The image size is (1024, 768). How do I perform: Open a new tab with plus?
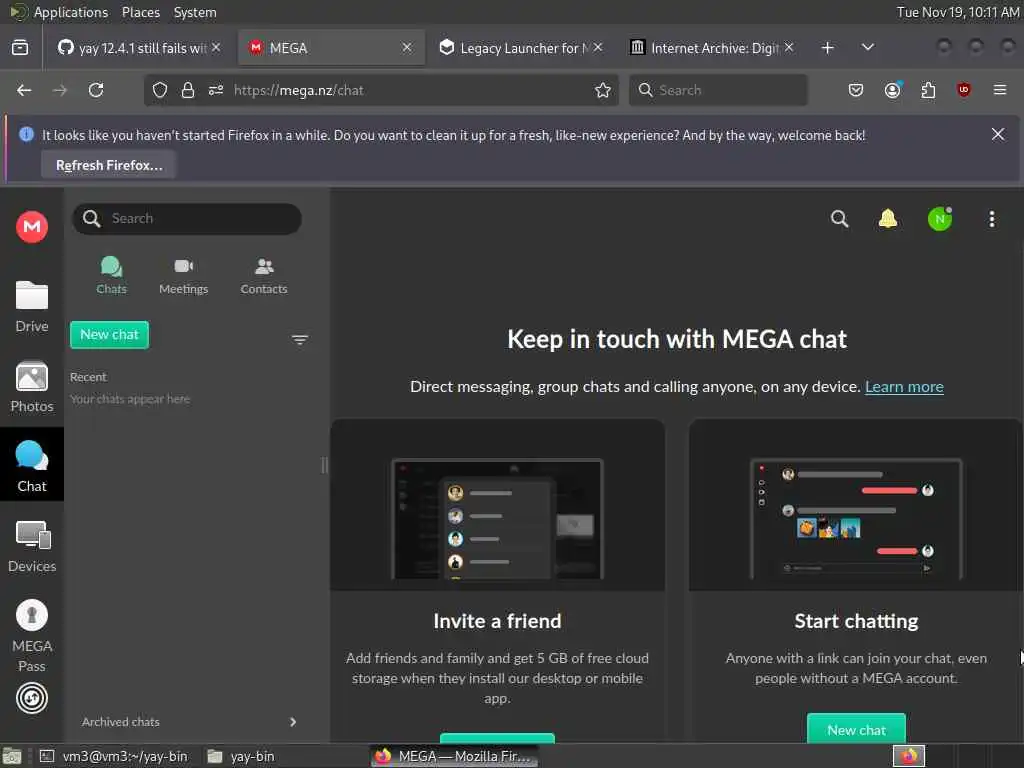point(827,48)
